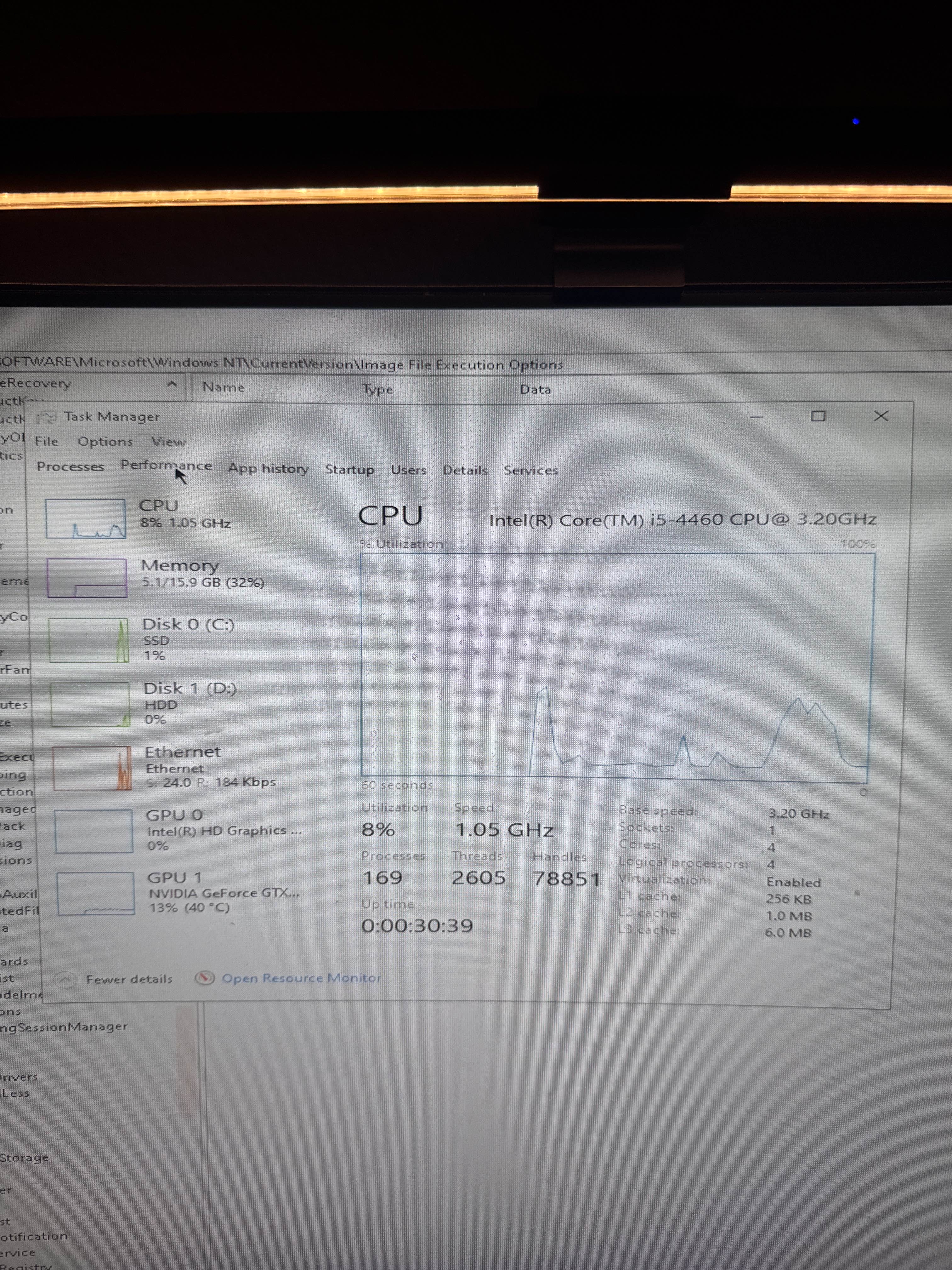Switch to the Processes tab
Screen dimensions: 952x1270
(x=70, y=466)
